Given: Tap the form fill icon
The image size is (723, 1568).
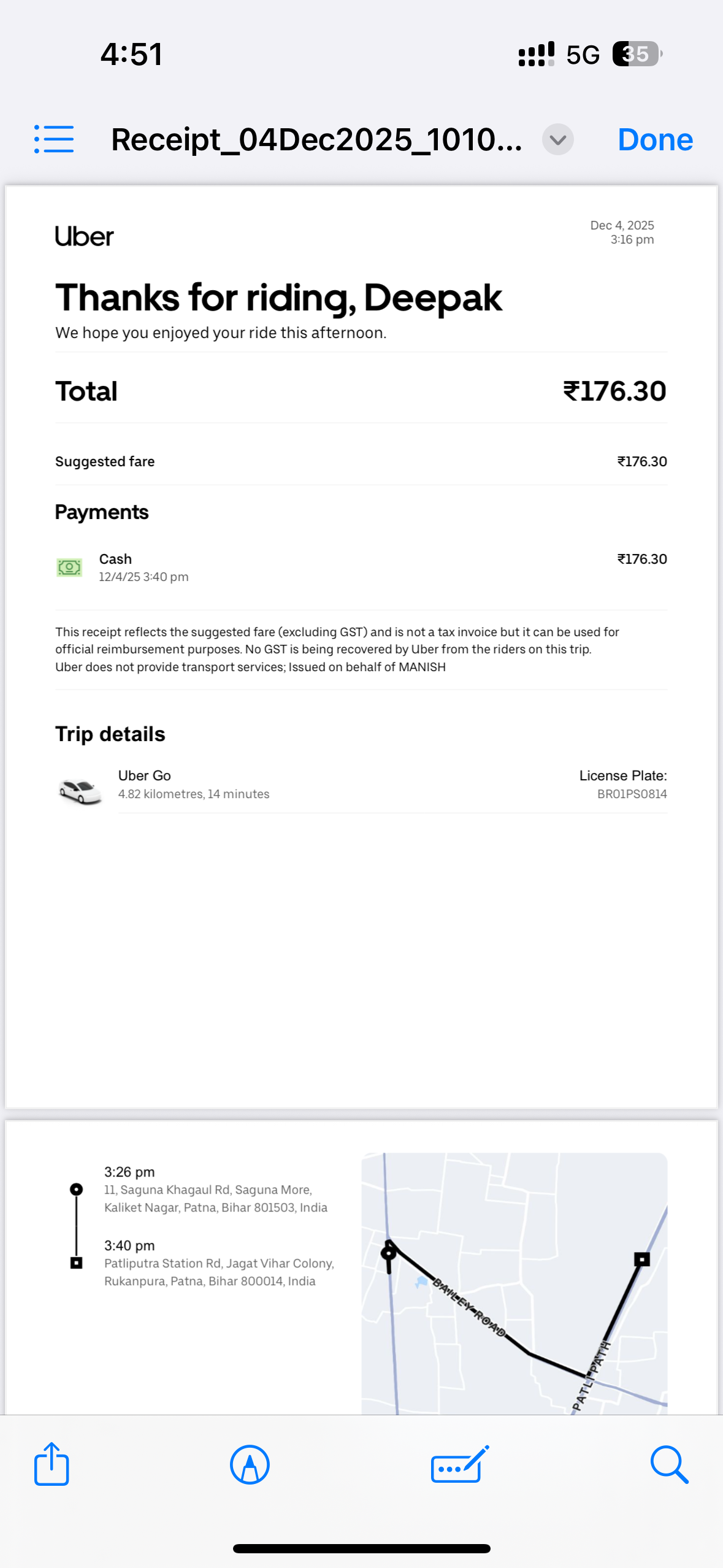Looking at the screenshot, I should coord(459,1464).
